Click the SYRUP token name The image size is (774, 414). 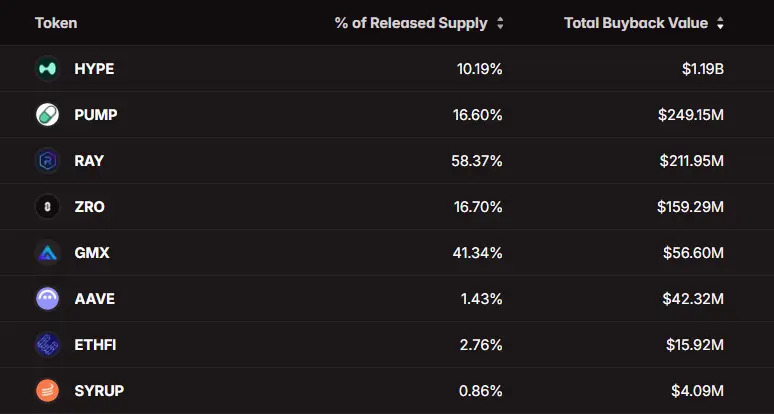99,391
